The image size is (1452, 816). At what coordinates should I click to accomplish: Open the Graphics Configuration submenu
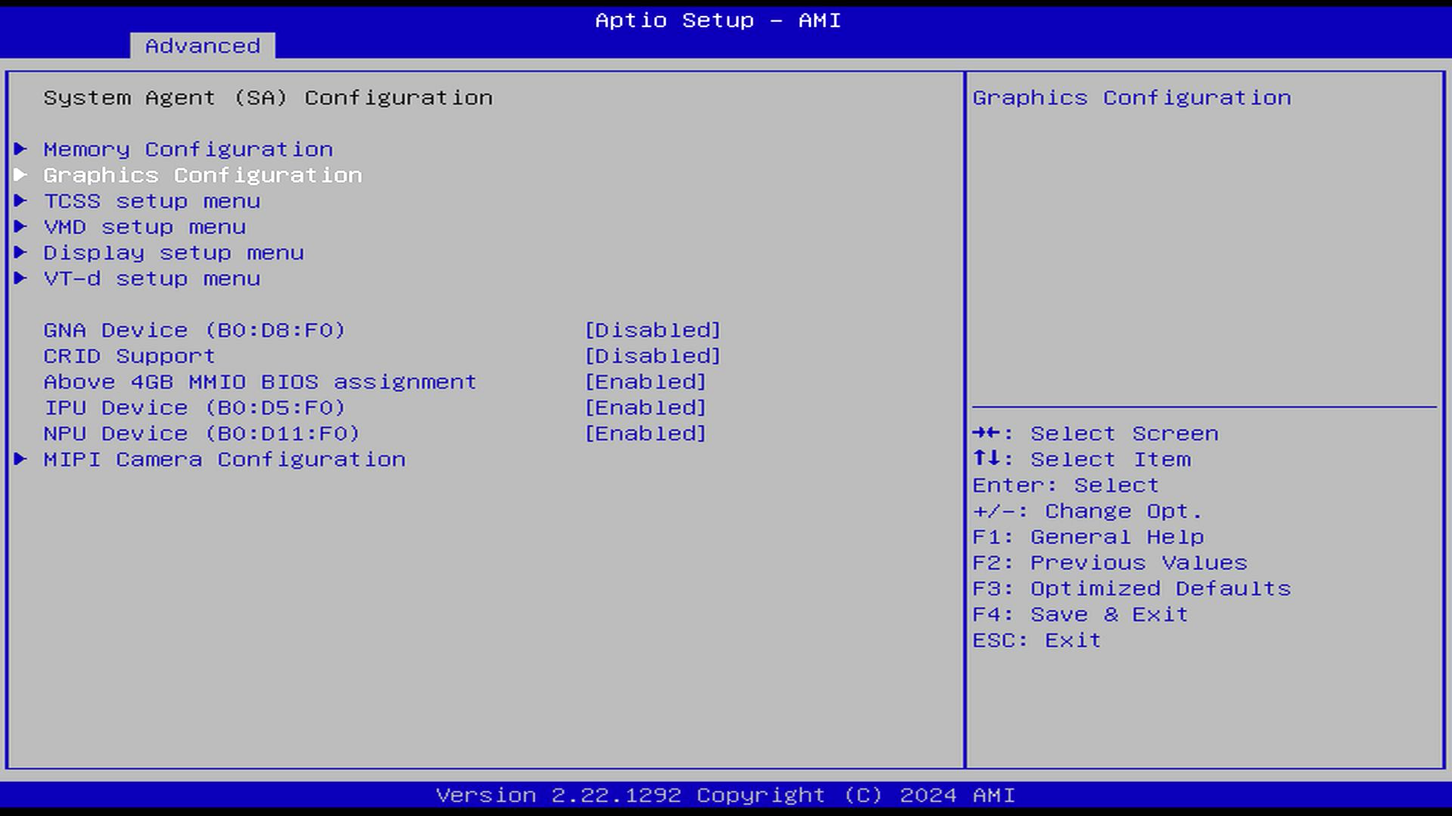pyautogui.click(x=202, y=174)
